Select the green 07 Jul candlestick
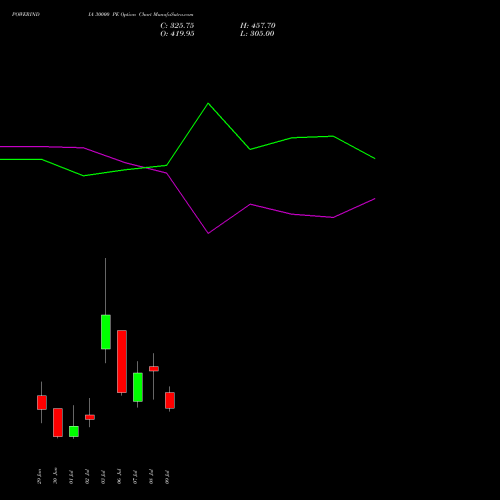Image resolution: width=500 pixels, height=500 pixels. pyautogui.click(x=138, y=387)
